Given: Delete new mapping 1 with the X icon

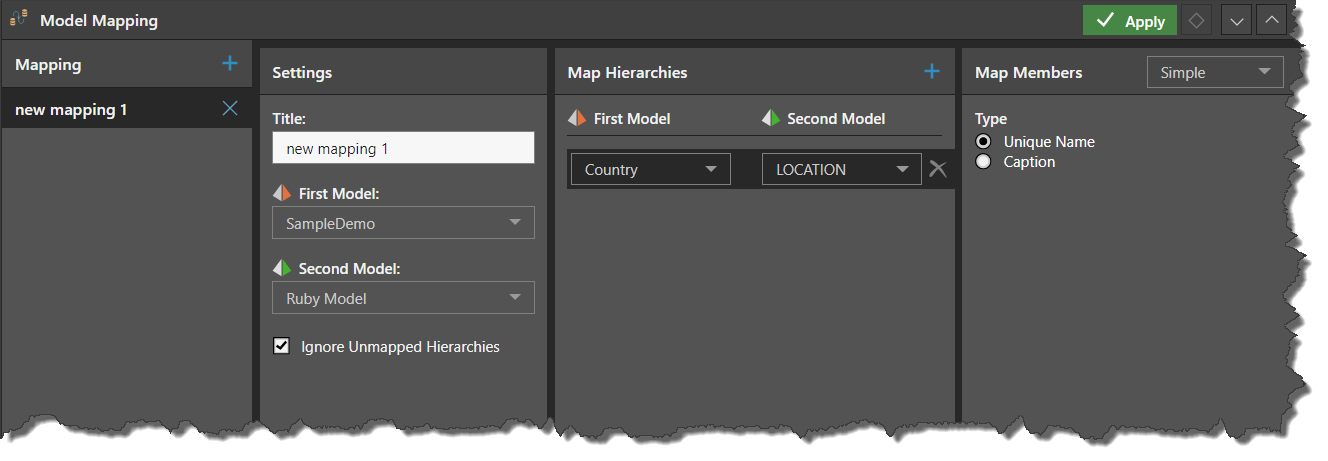Looking at the screenshot, I should coord(230,109).
